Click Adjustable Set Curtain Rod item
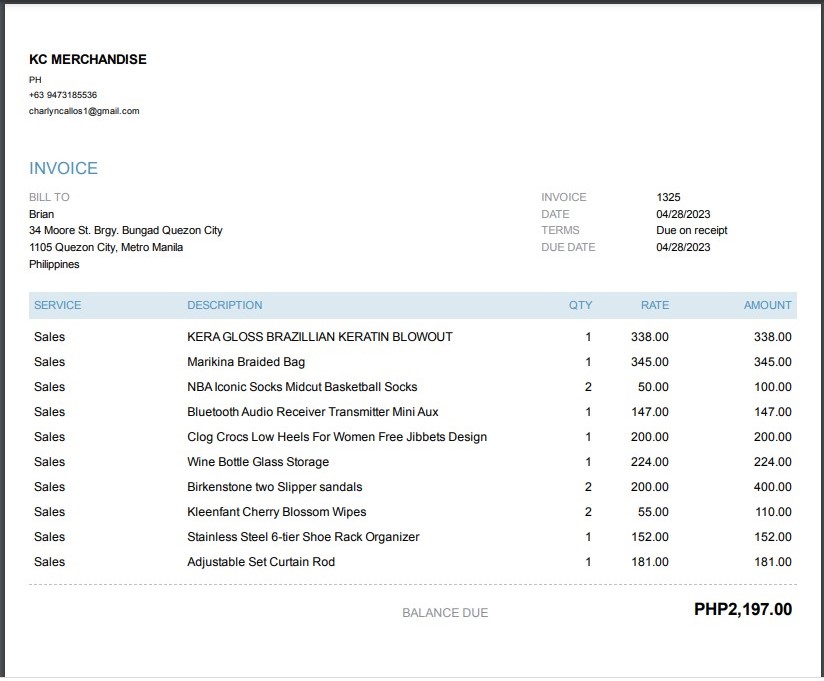The image size is (824, 681). pyautogui.click(x=261, y=562)
